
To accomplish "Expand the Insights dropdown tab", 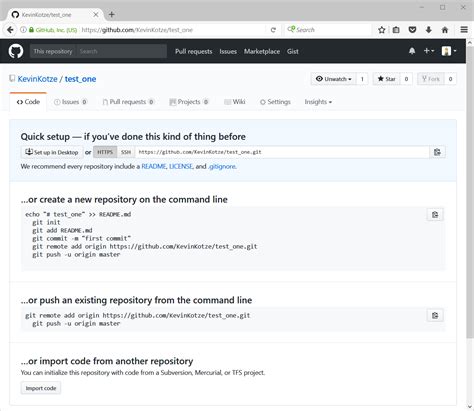I will point(318,102).
